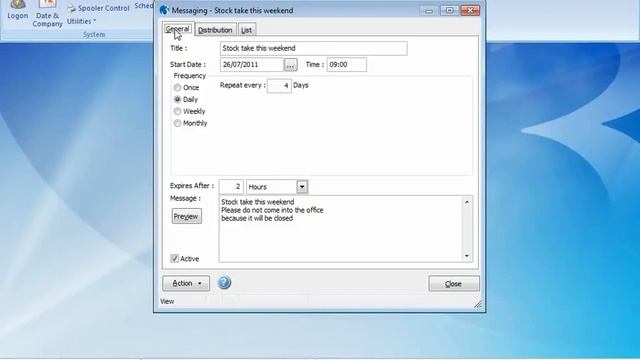The image size is (640, 360).
Task: Click the Repeat every days field
Action: pyautogui.click(x=279, y=85)
